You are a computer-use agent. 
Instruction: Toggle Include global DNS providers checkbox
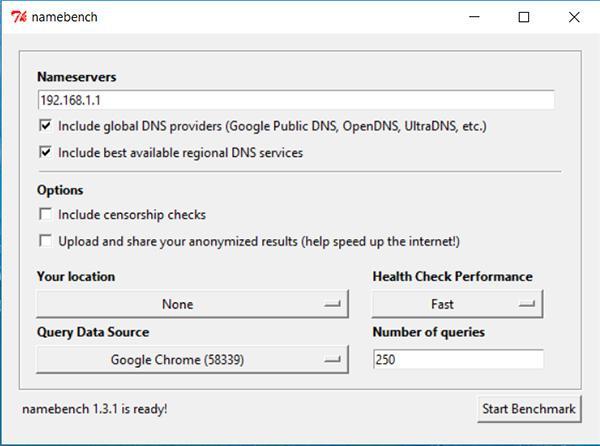(x=45, y=125)
